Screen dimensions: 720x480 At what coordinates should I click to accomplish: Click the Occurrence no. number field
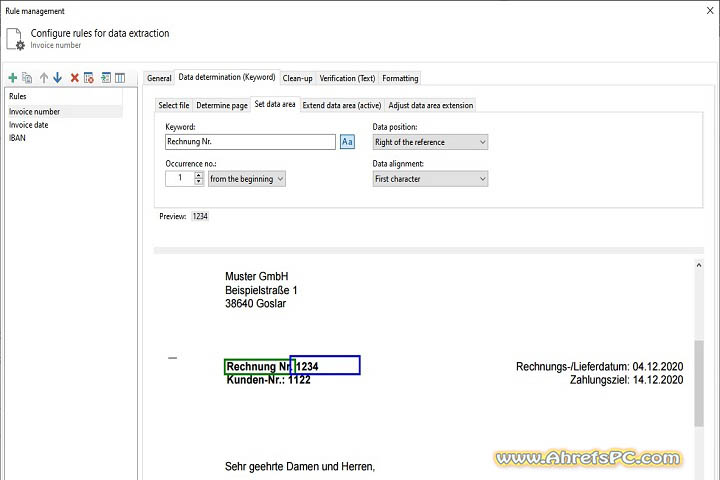(180, 178)
